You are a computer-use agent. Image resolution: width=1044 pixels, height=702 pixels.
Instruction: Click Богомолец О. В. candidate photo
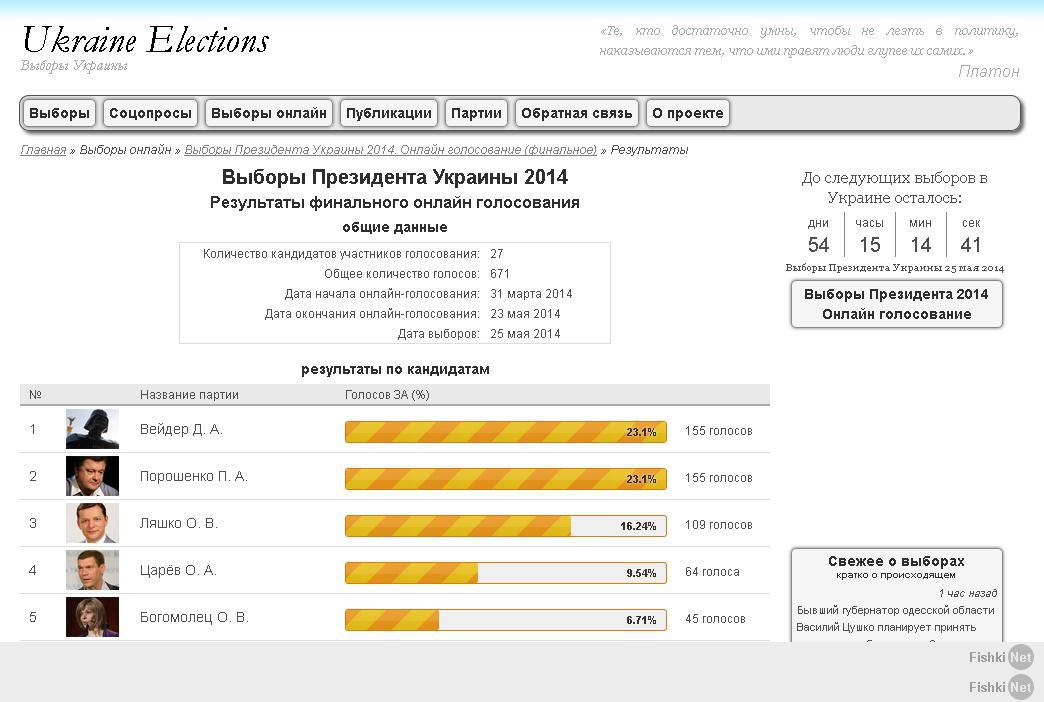point(93,617)
